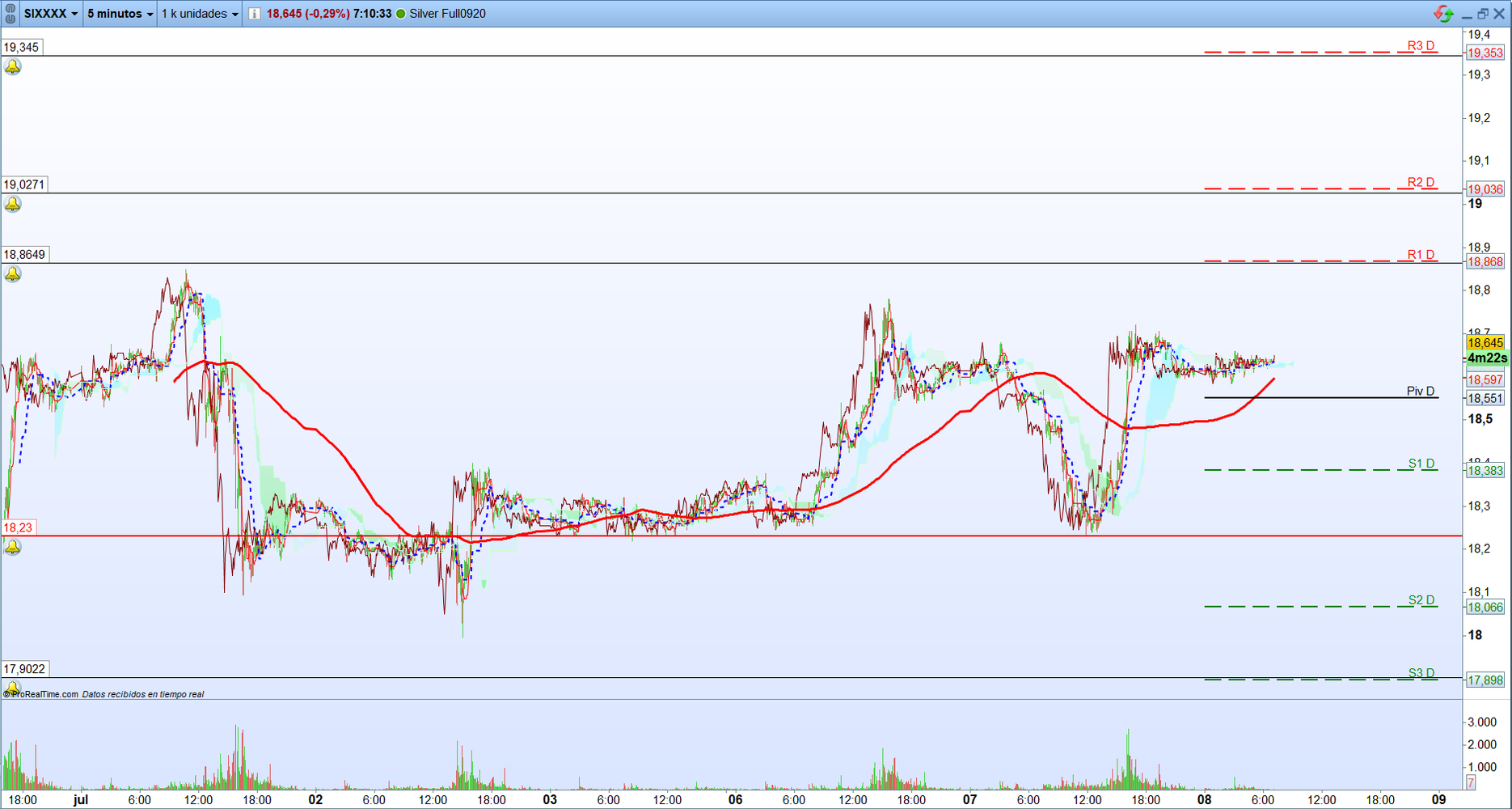Click the 19,353 price axis tag
The width and height of the screenshot is (1512, 809).
coord(1485,53)
